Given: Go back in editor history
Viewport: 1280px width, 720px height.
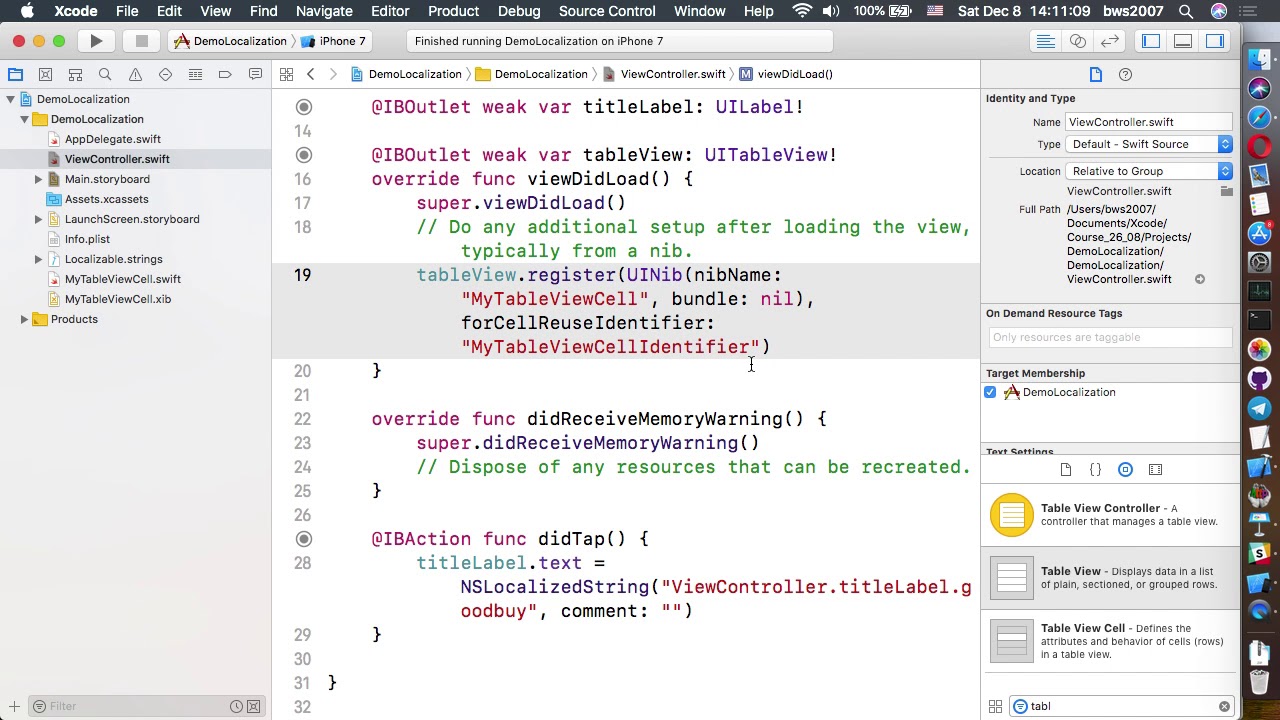Looking at the screenshot, I should pos(310,74).
